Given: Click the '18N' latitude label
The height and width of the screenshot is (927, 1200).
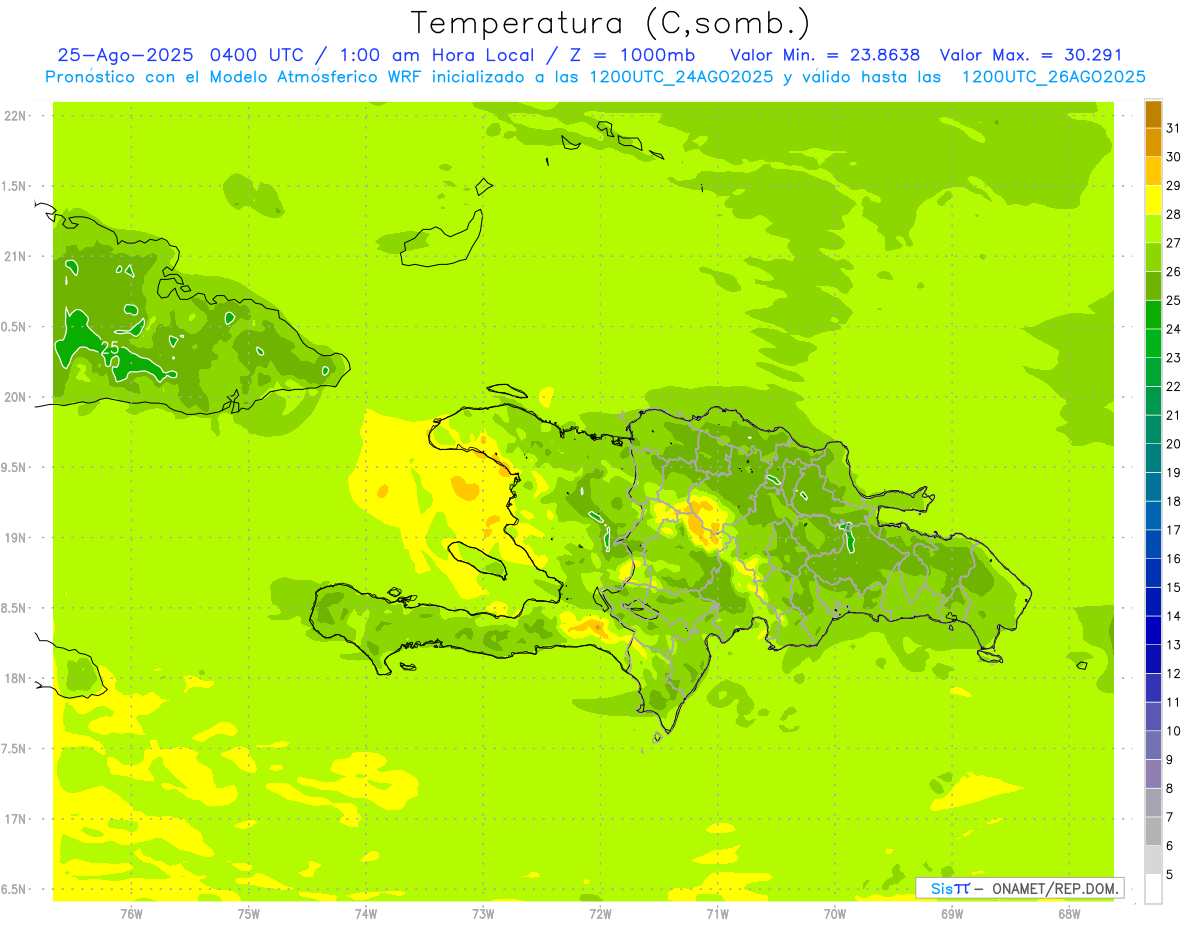Looking at the screenshot, I should [x=15, y=679].
